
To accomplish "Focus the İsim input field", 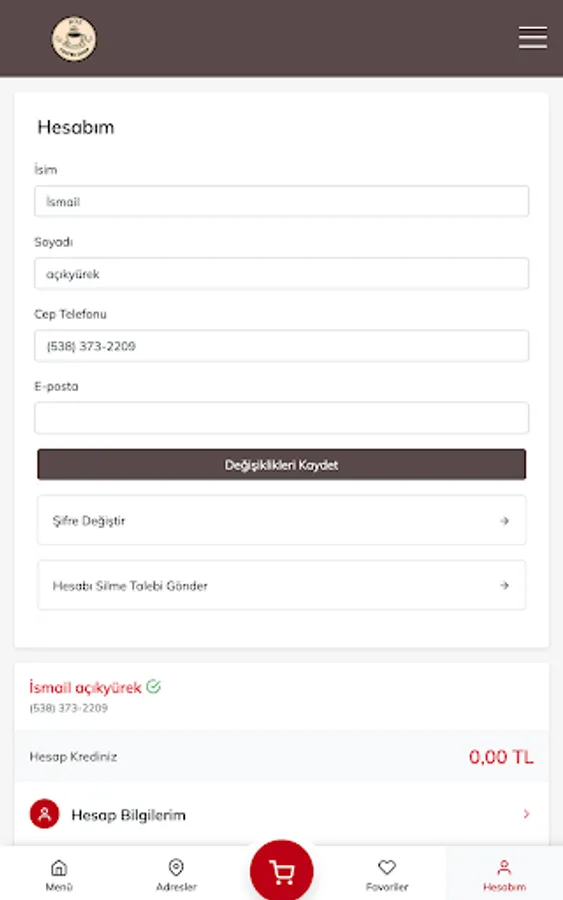I will click(x=281, y=201).
